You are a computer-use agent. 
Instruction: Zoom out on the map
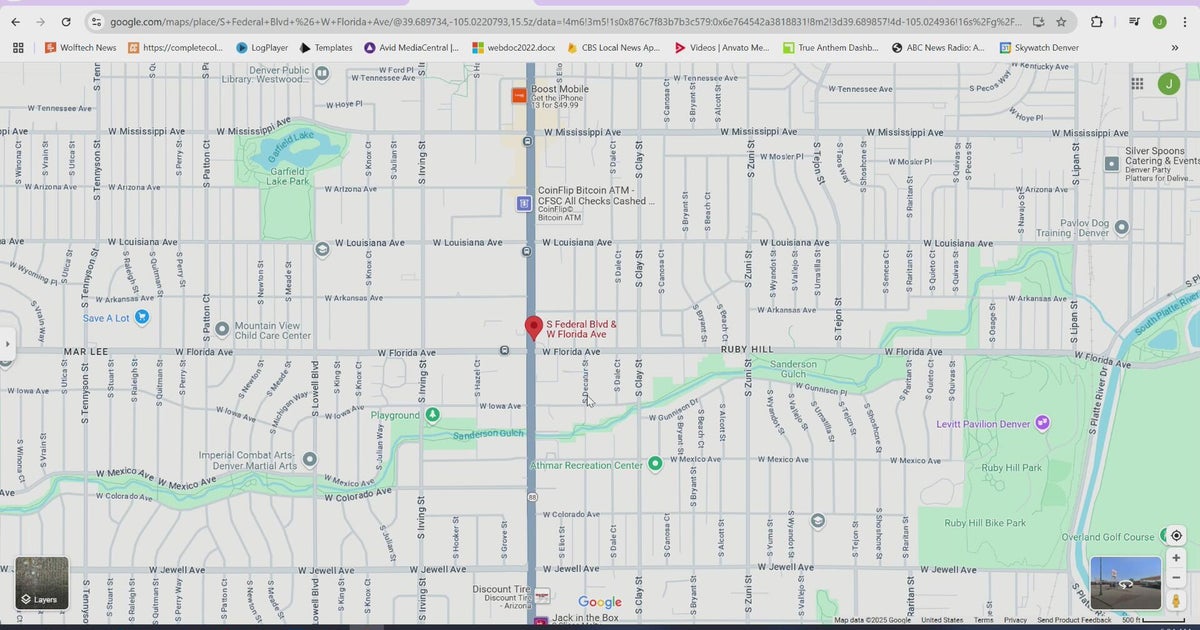coord(1176,580)
